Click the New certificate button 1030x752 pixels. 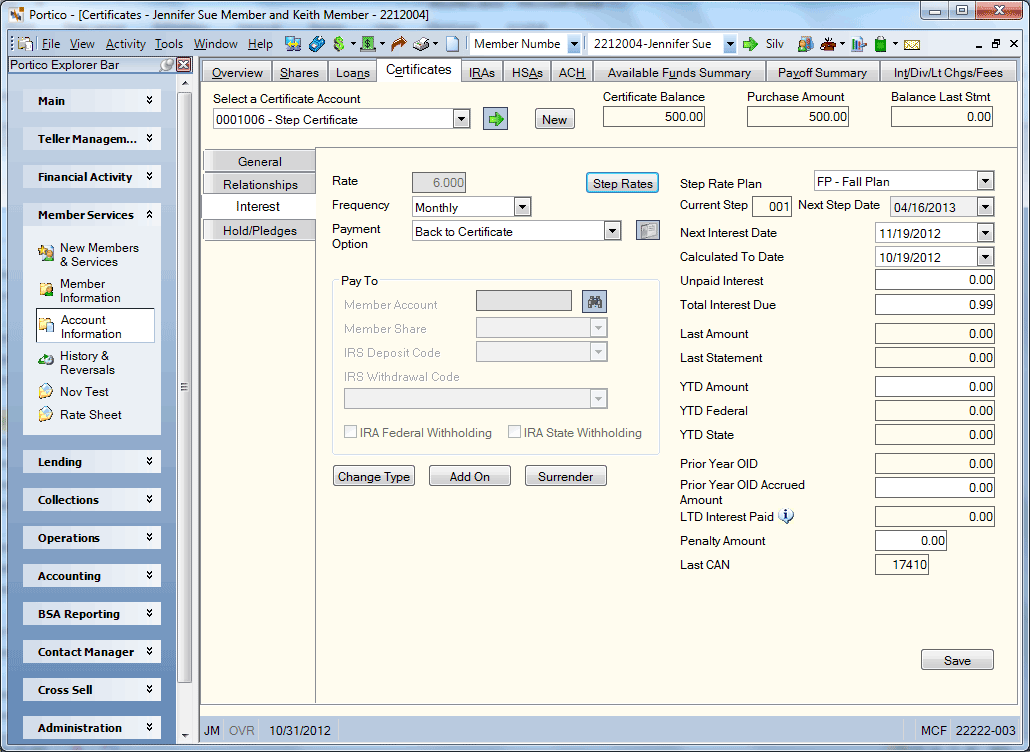[x=554, y=120]
